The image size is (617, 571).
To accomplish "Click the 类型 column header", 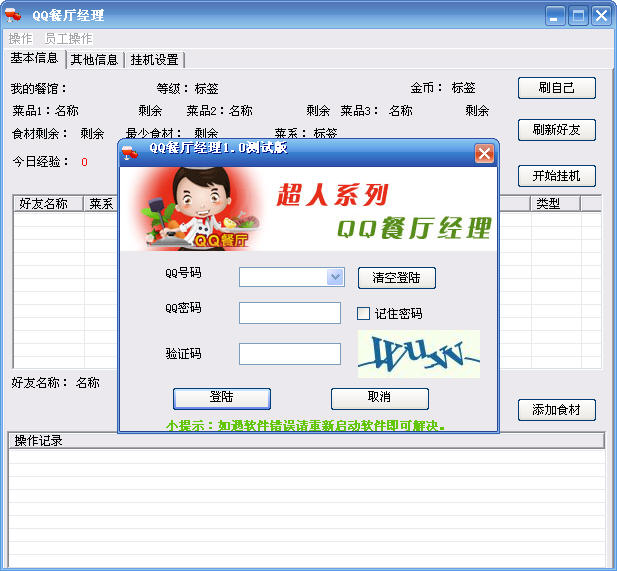I will click(555, 204).
